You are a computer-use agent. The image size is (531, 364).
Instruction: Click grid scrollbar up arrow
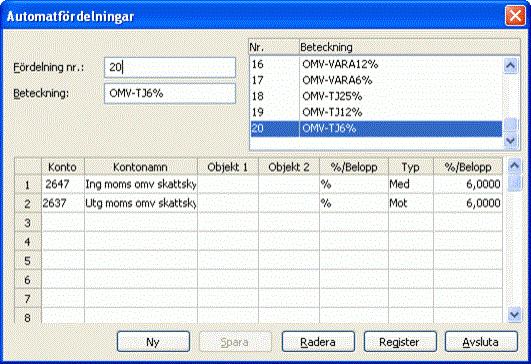click(x=514, y=165)
